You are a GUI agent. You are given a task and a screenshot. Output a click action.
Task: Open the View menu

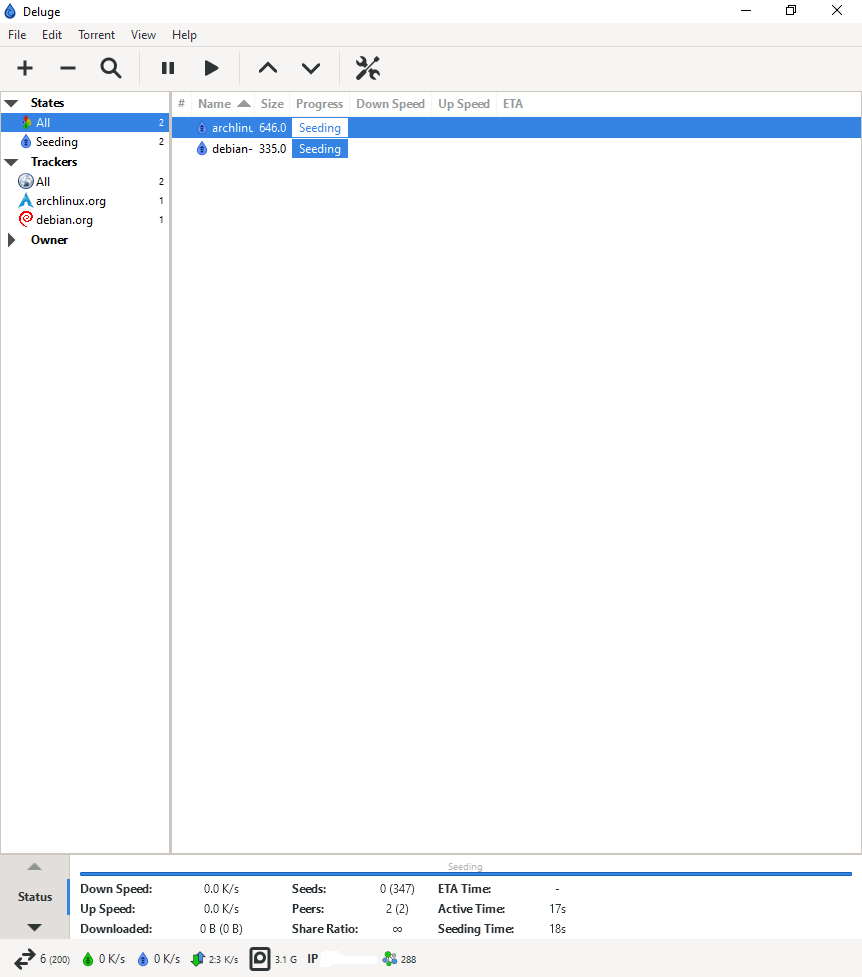[x=143, y=35]
